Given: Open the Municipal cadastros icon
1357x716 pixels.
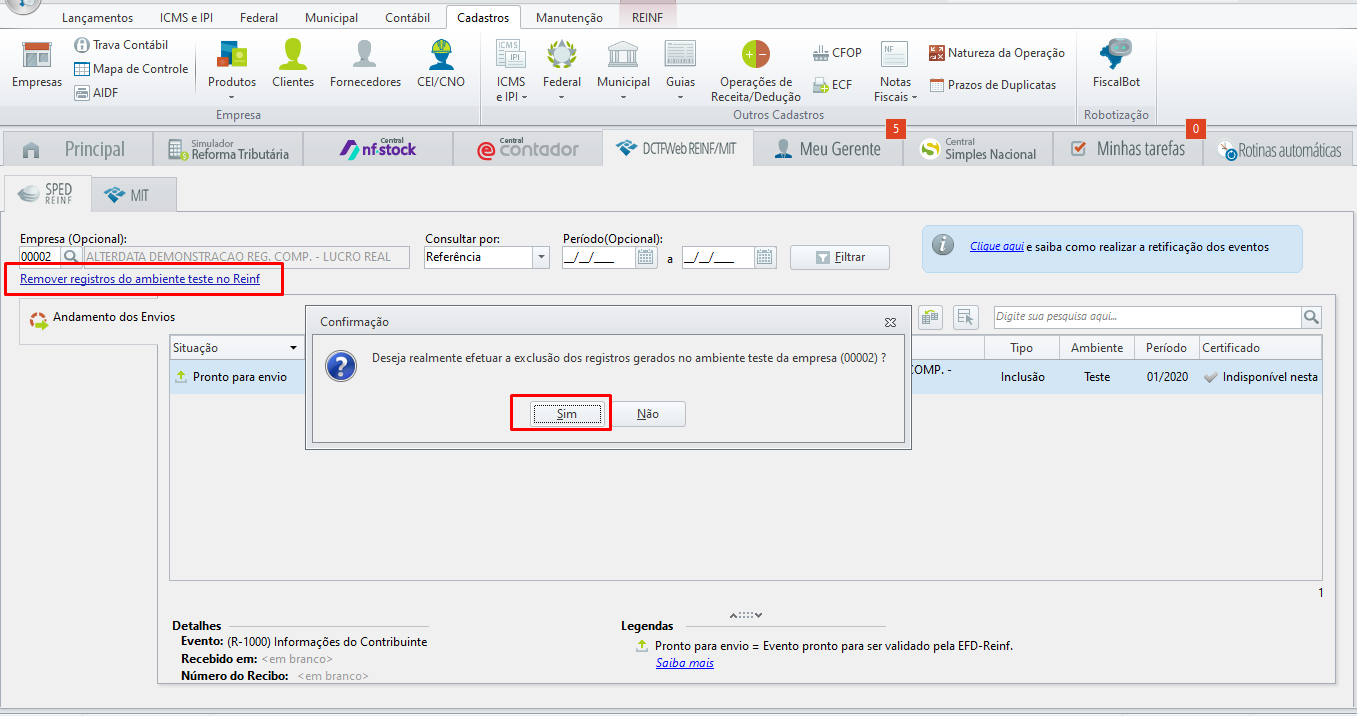Looking at the screenshot, I should (623, 68).
